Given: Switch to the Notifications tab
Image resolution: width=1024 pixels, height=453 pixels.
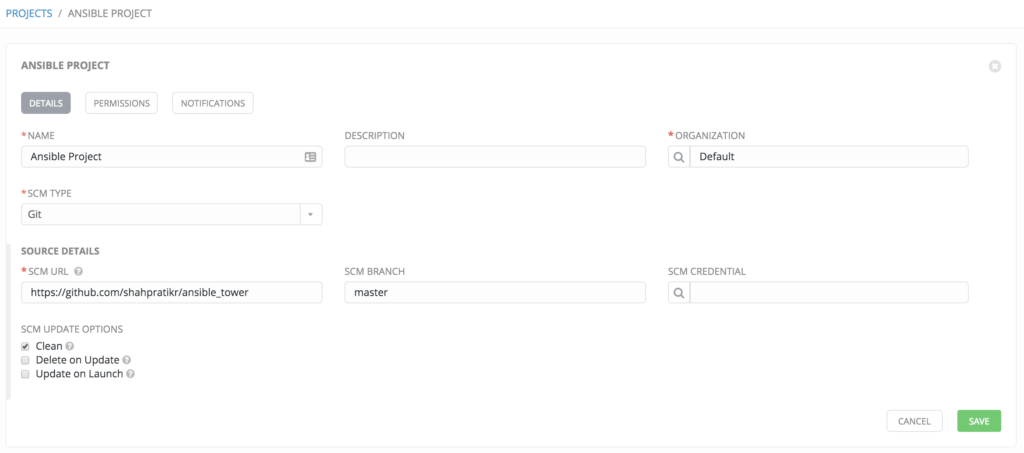Looking at the screenshot, I should pos(213,103).
